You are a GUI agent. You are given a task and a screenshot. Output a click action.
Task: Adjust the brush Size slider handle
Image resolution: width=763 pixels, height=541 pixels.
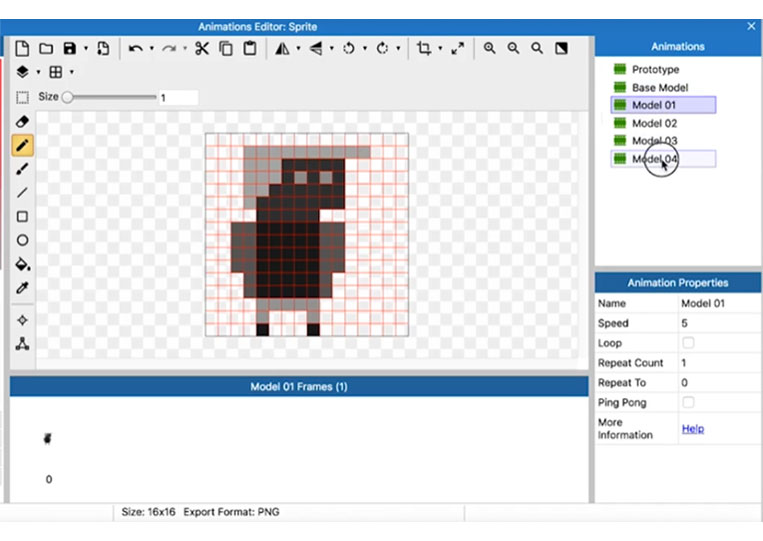[68, 97]
